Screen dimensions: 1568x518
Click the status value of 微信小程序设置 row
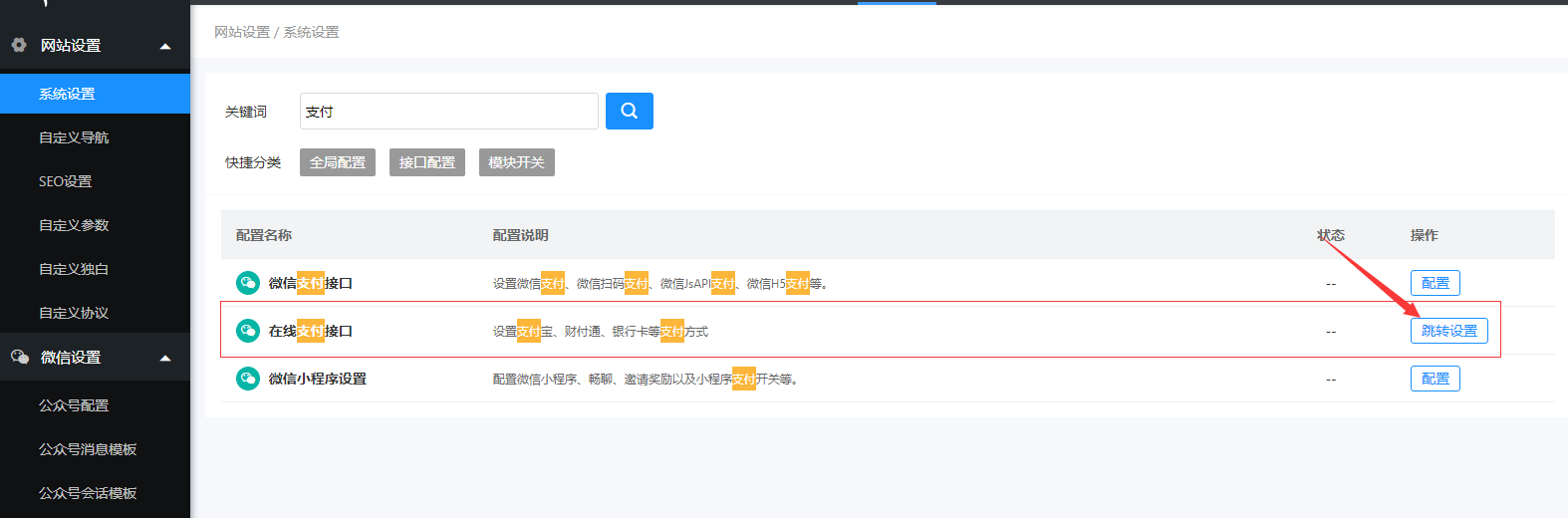pyautogui.click(x=1331, y=380)
